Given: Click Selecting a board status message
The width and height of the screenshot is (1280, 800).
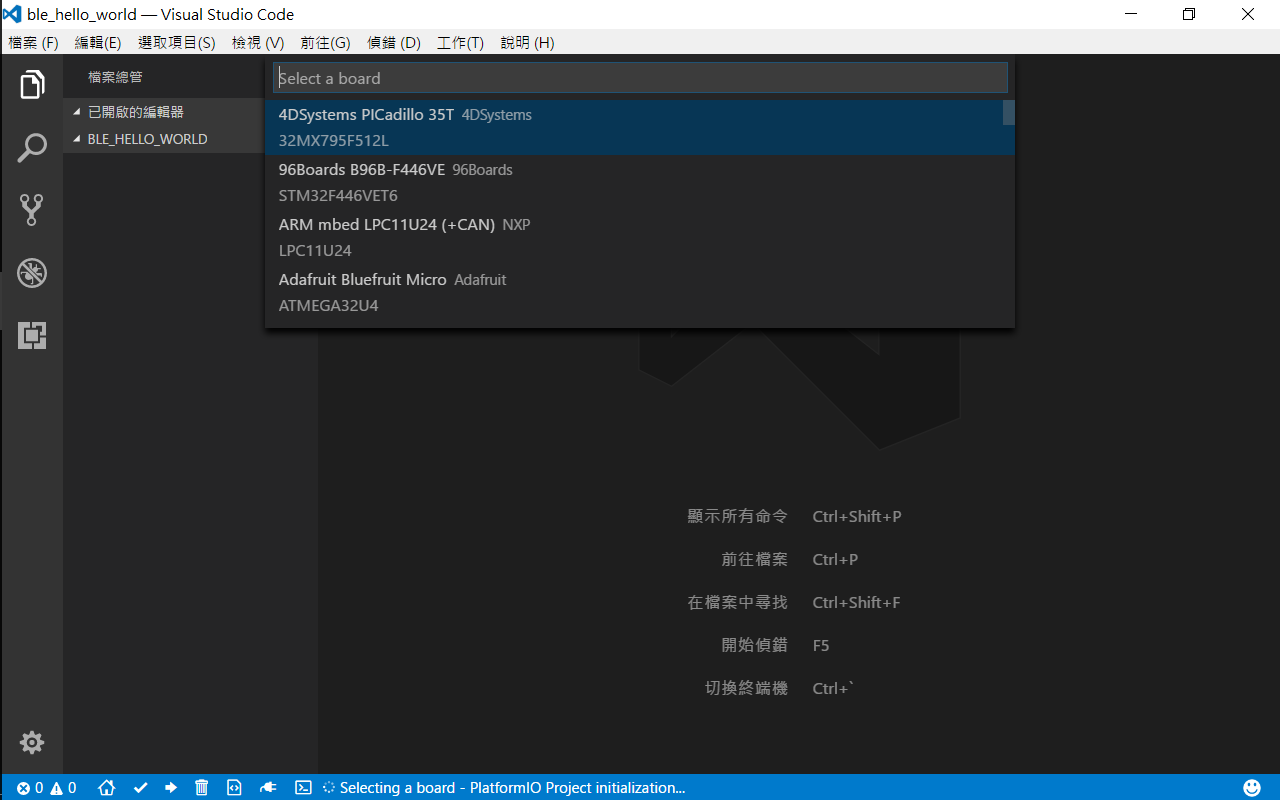Looking at the screenshot, I should pos(504,788).
